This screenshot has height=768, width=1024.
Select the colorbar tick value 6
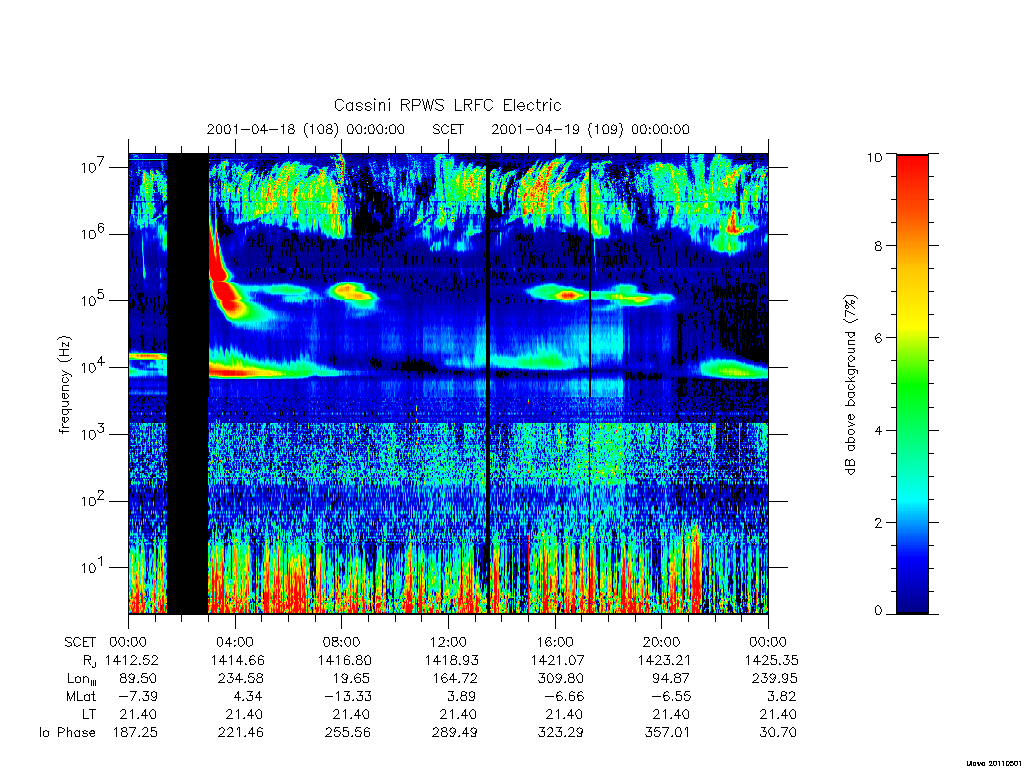pos(878,338)
